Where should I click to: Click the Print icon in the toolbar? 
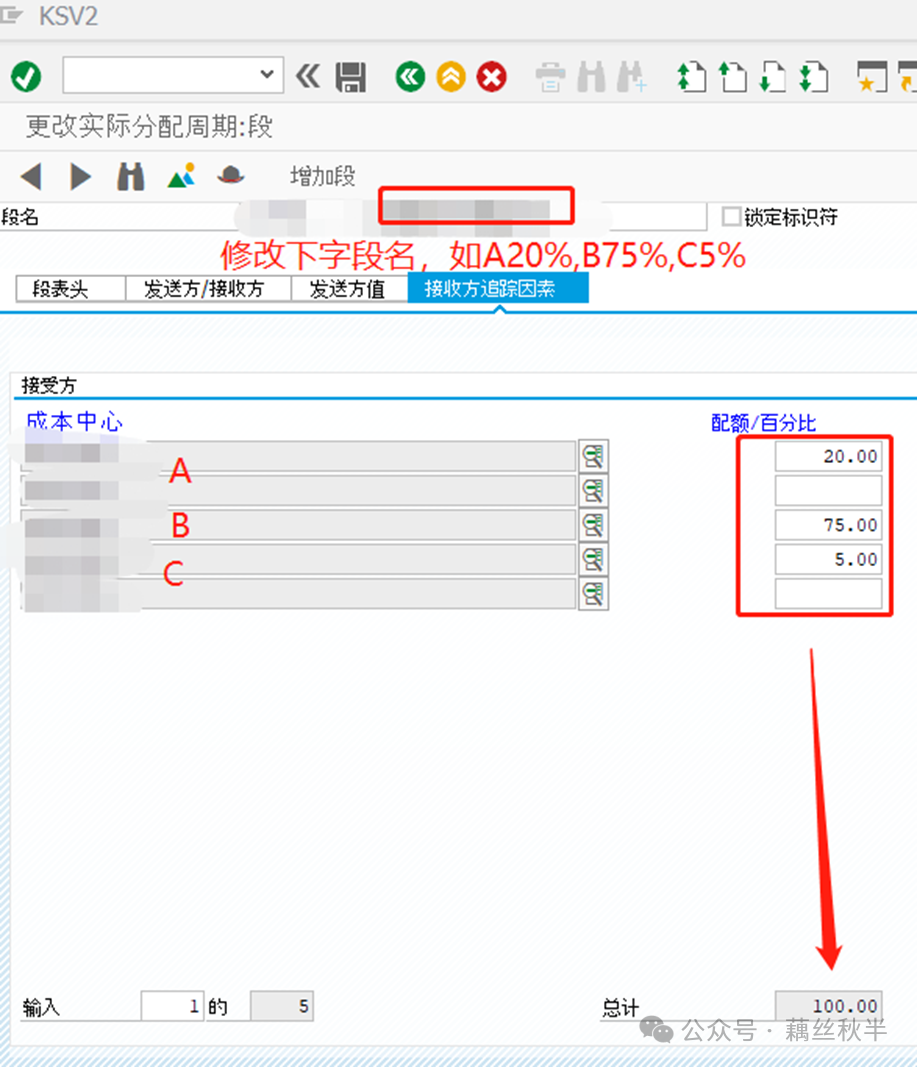550,77
